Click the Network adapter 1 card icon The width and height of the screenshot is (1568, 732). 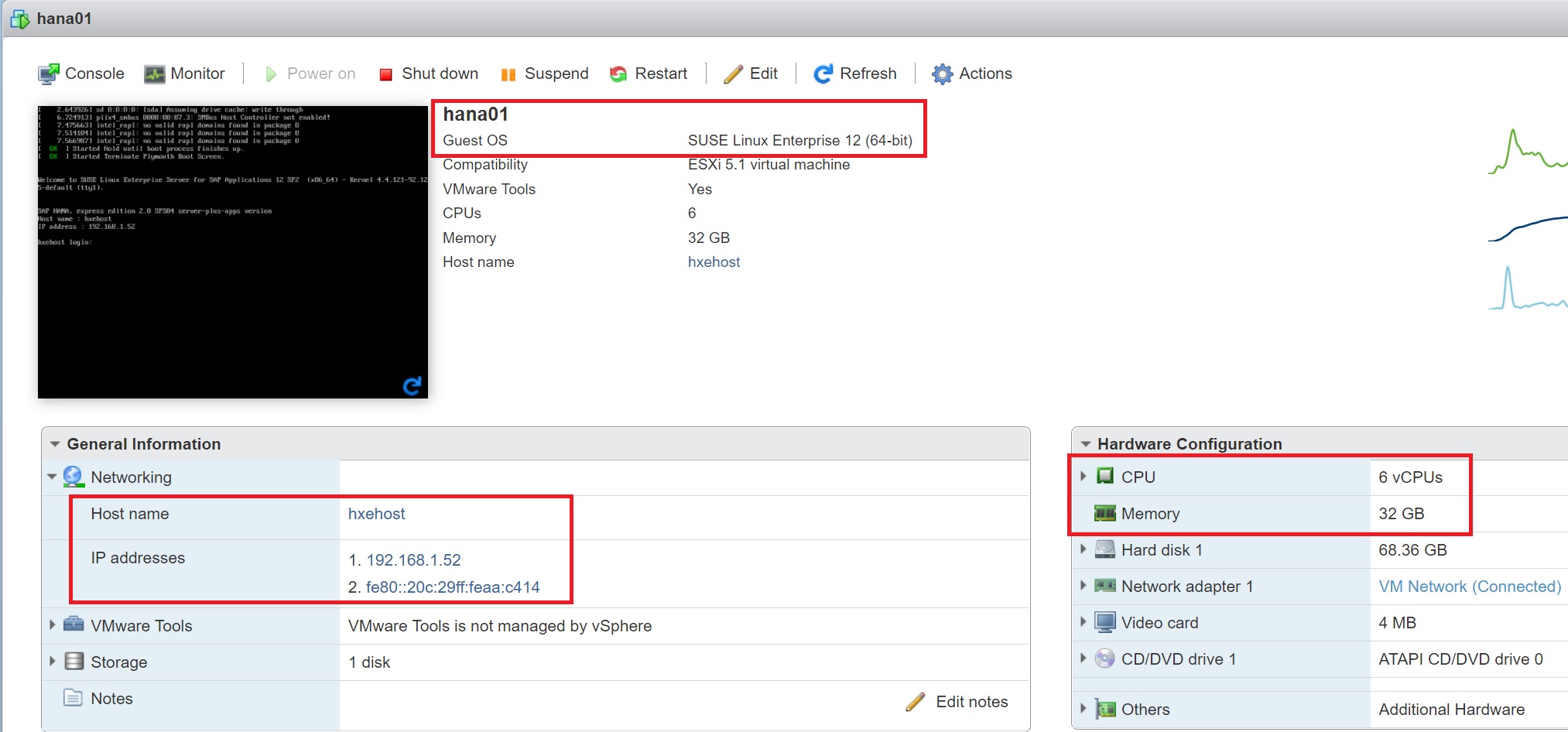point(1105,586)
